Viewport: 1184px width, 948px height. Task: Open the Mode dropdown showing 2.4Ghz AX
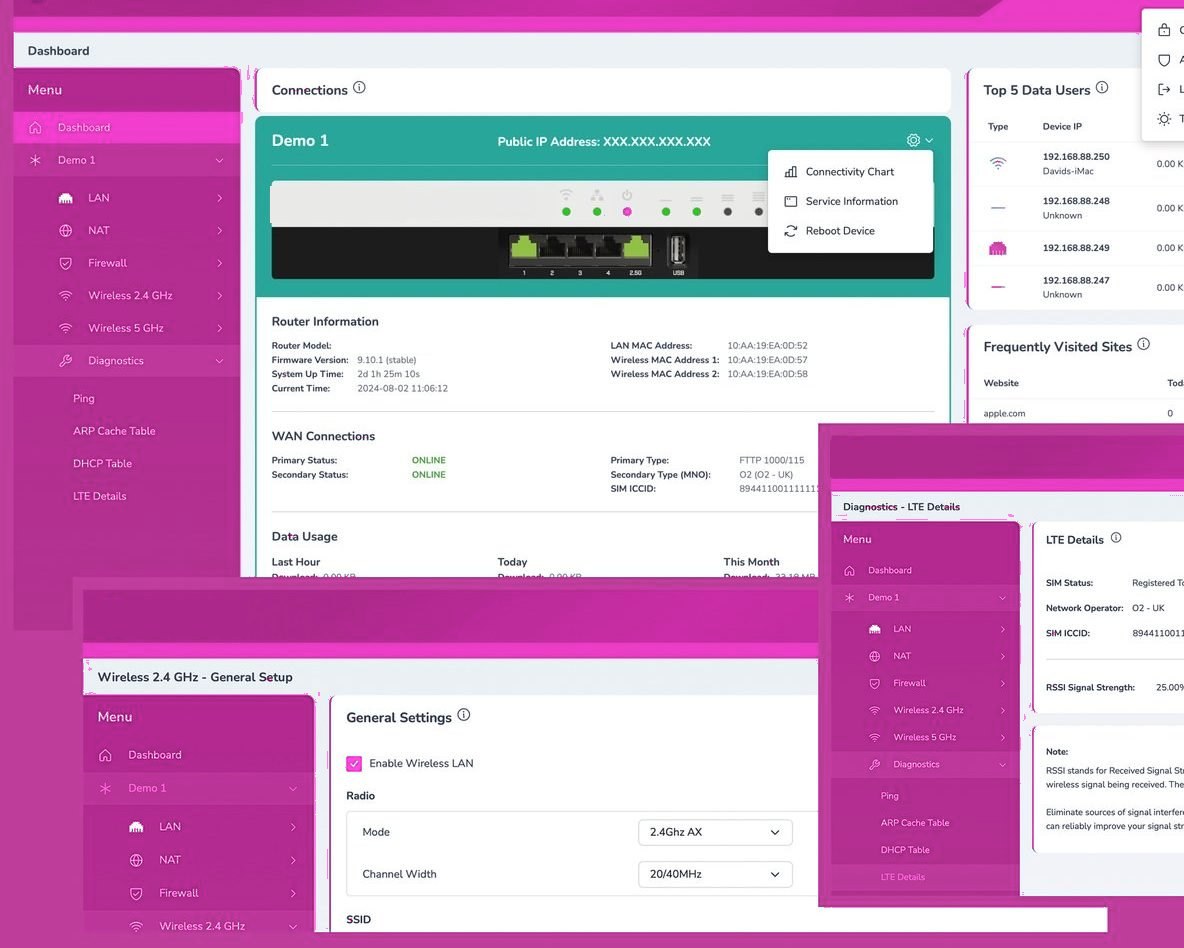pyautogui.click(x=714, y=832)
